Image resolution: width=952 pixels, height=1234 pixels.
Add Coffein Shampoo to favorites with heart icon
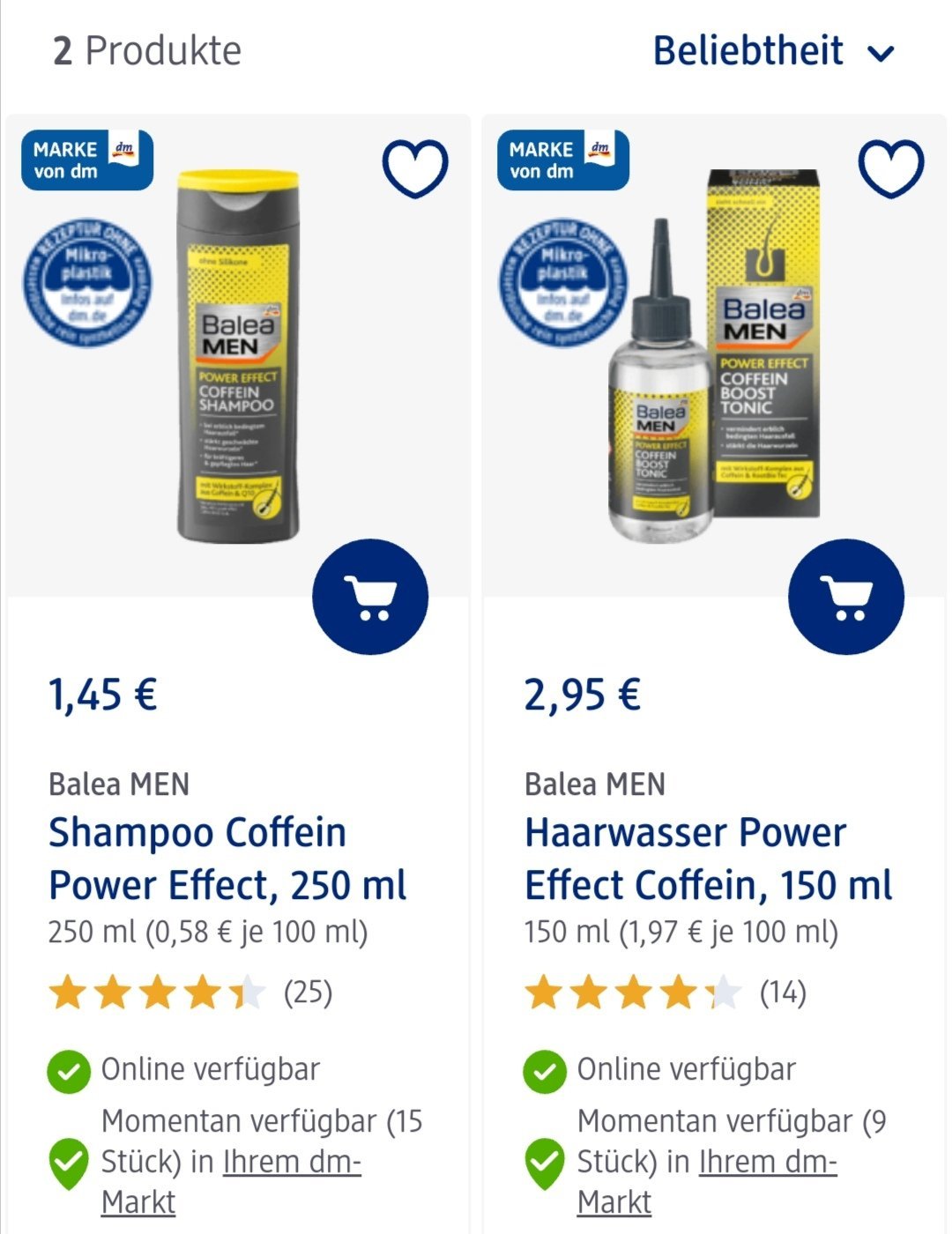(414, 167)
